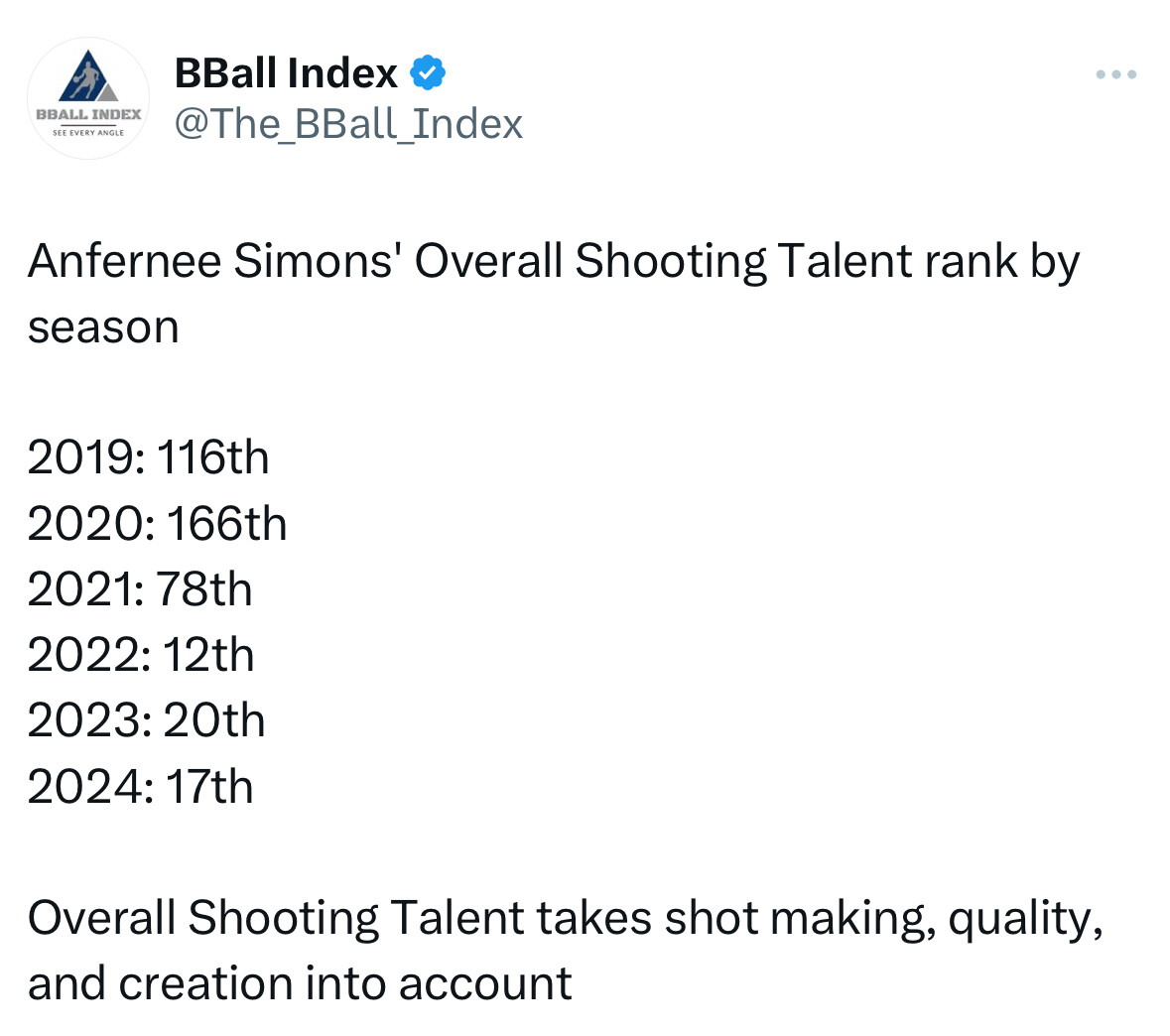
Task: Open the BBall Index profile avatar
Action: click(x=88, y=98)
